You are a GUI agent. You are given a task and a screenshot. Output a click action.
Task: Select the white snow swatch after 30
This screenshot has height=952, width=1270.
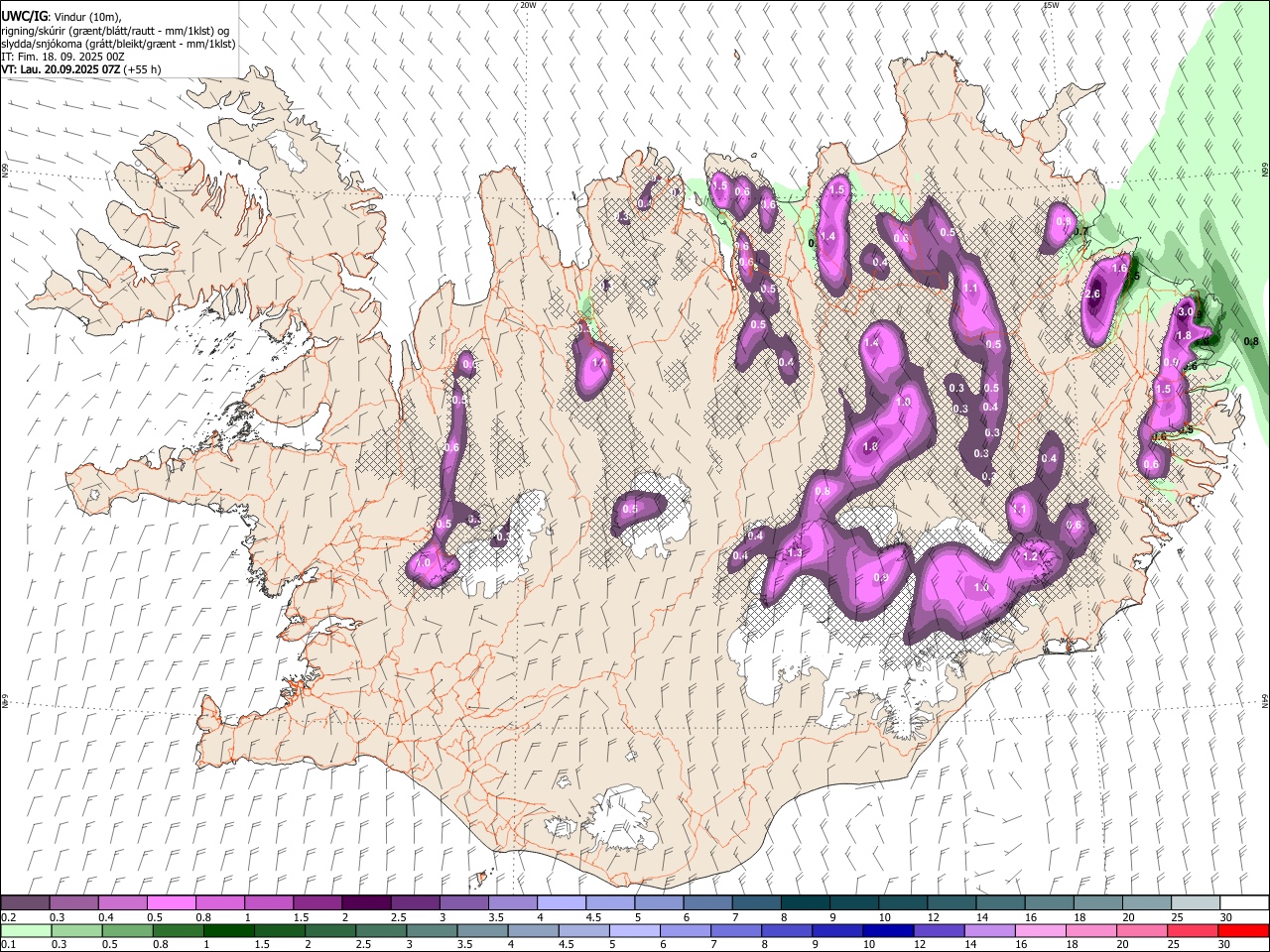click(x=1244, y=903)
